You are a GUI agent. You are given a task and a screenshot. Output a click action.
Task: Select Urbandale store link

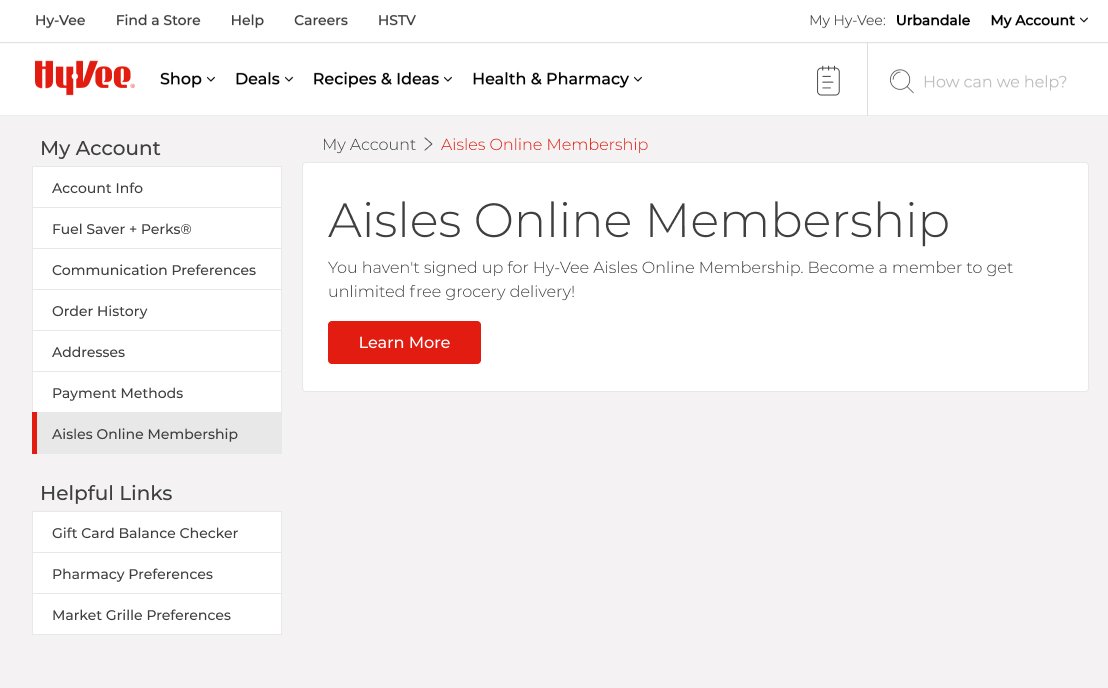coord(933,20)
